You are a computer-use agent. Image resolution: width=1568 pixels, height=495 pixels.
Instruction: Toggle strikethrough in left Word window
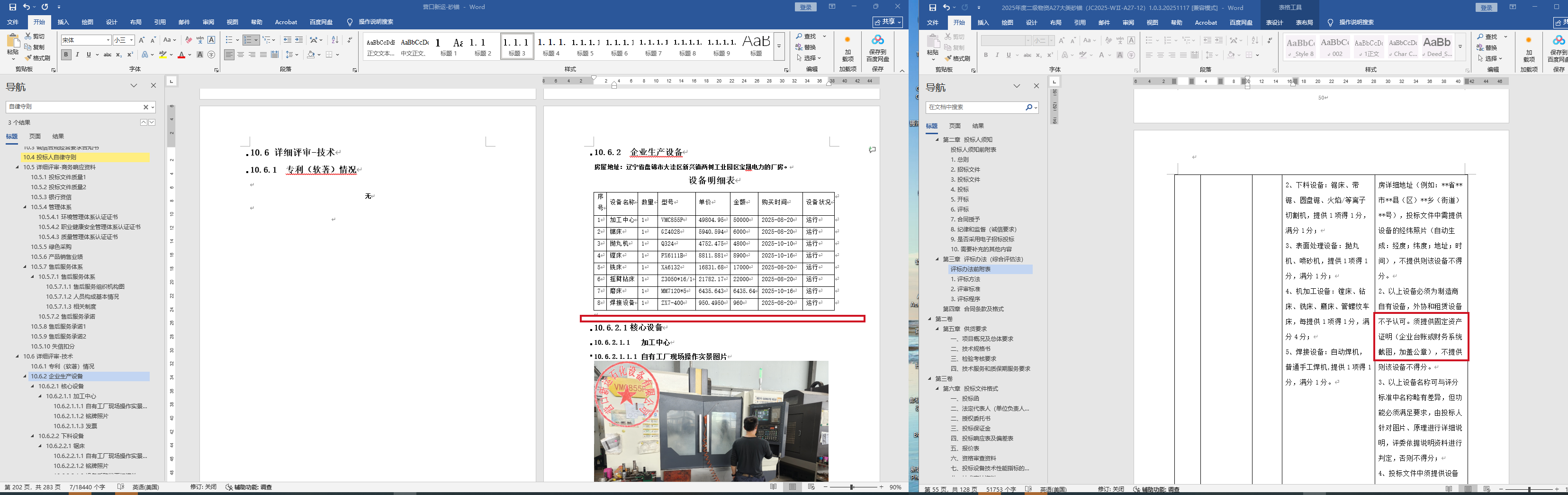tap(108, 55)
